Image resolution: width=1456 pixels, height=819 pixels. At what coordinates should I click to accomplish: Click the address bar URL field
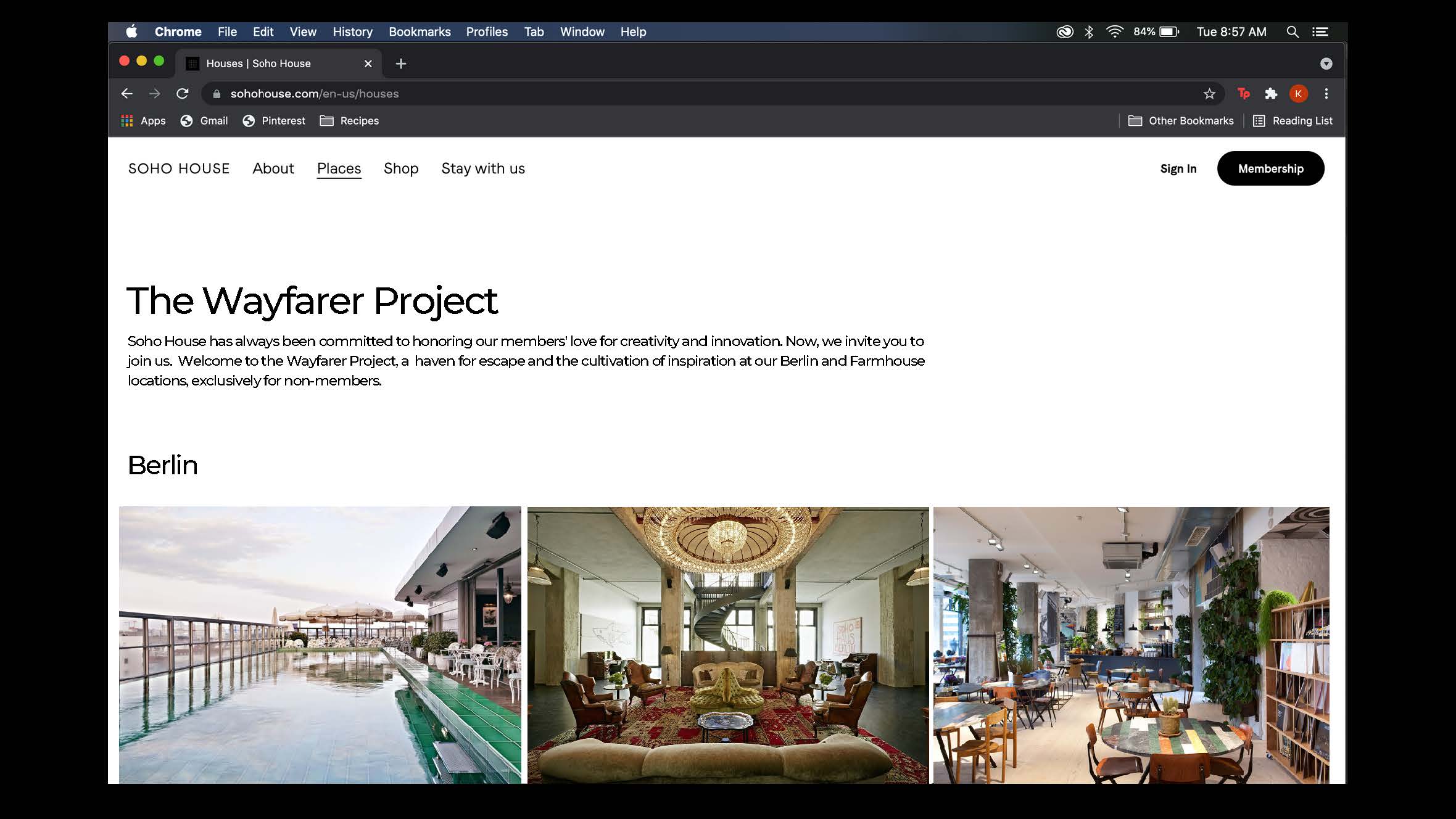click(679, 94)
